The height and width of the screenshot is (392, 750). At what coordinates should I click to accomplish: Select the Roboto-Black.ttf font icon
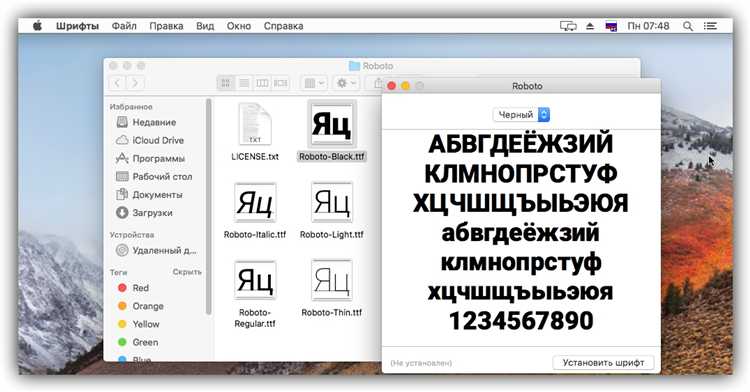click(331, 124)
